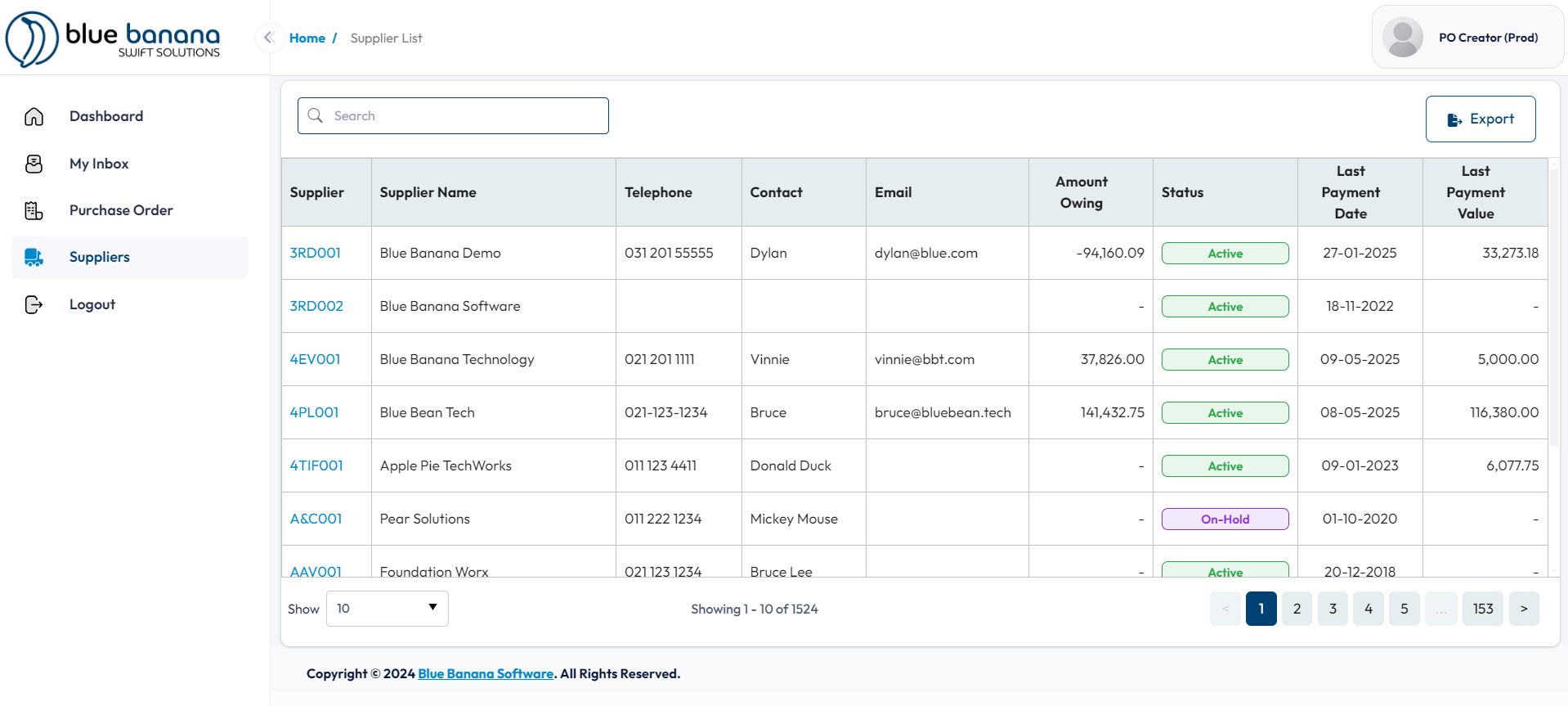Click the Logout icon

point(34,304)
